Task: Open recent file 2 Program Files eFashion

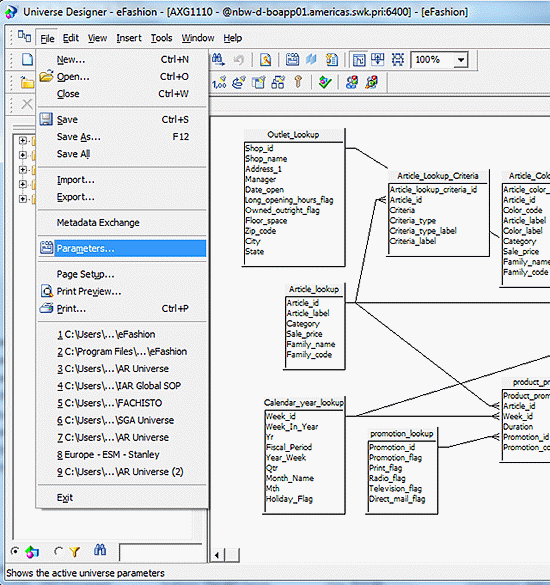Action: (122, 351)
